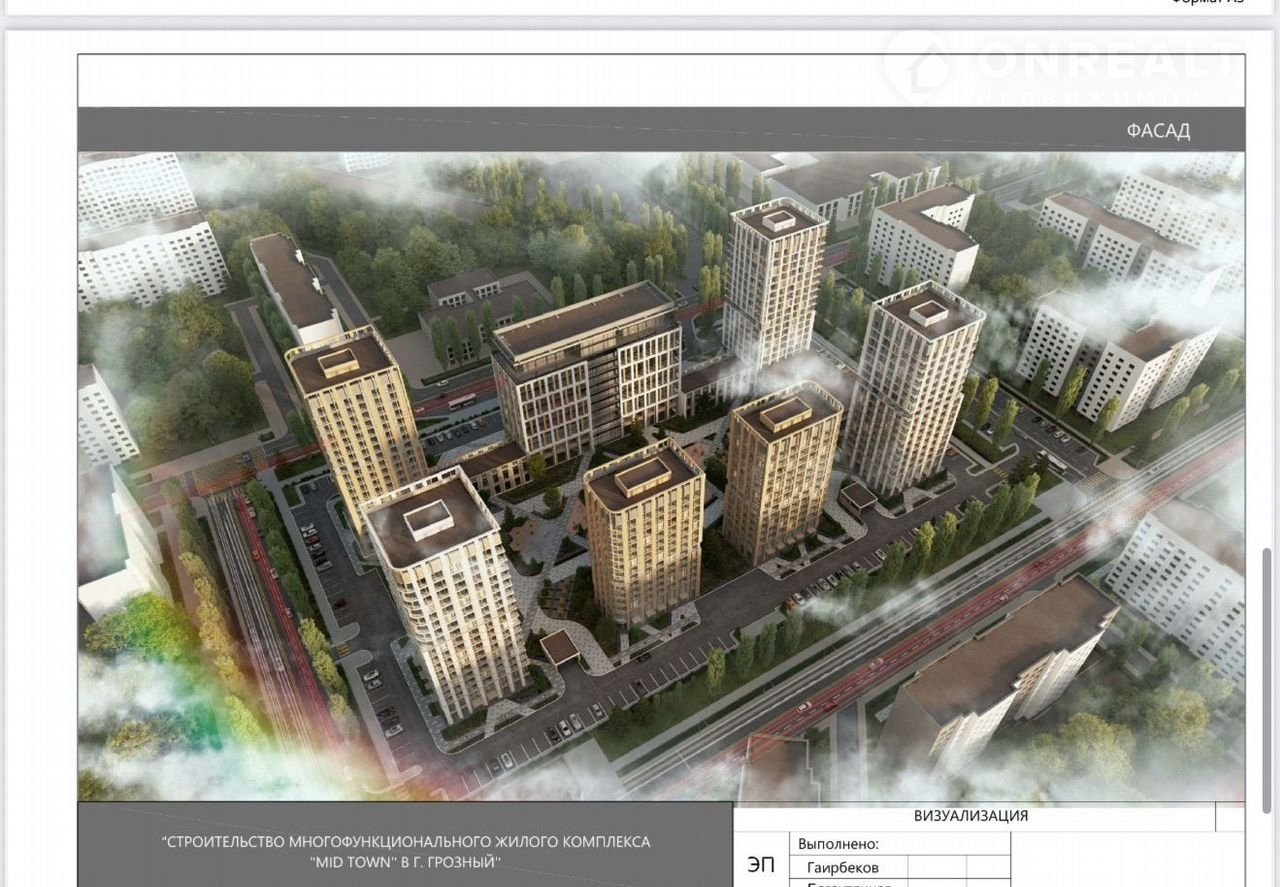Click the dark gray project title block
1280x887 pixels.
click(x=406, y=845)
